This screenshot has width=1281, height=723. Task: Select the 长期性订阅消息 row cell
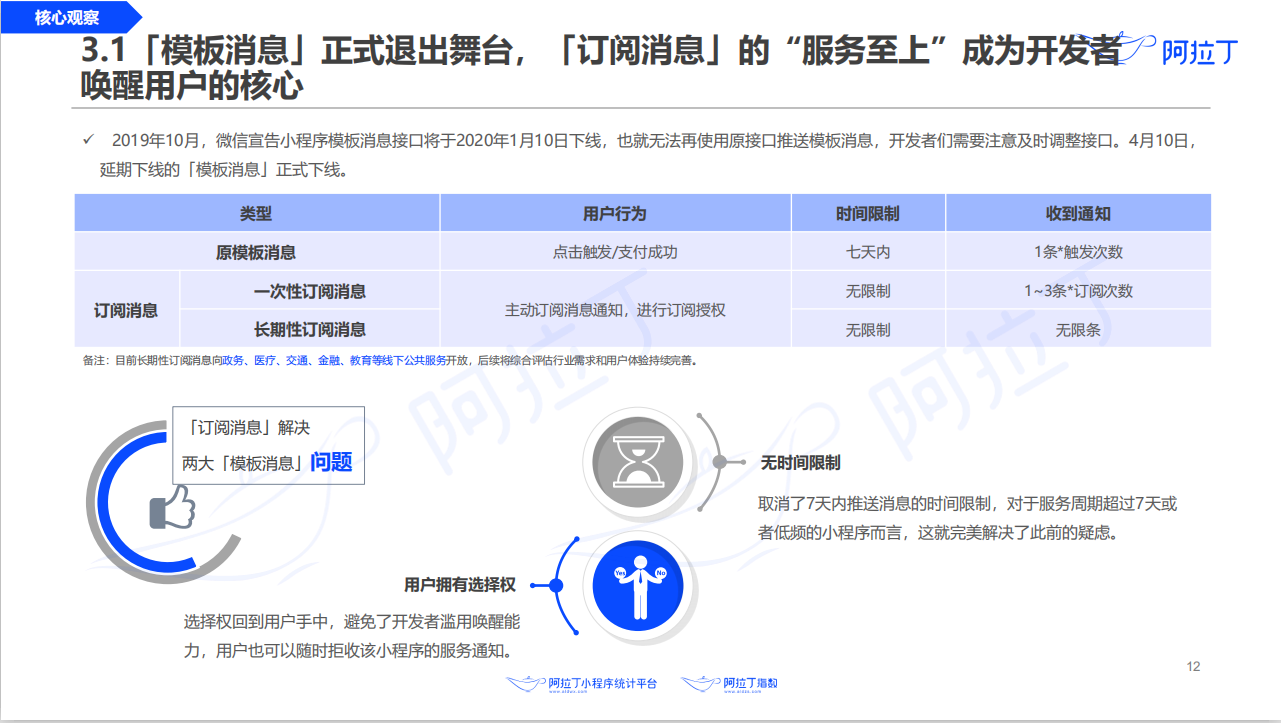click(310, 329)
